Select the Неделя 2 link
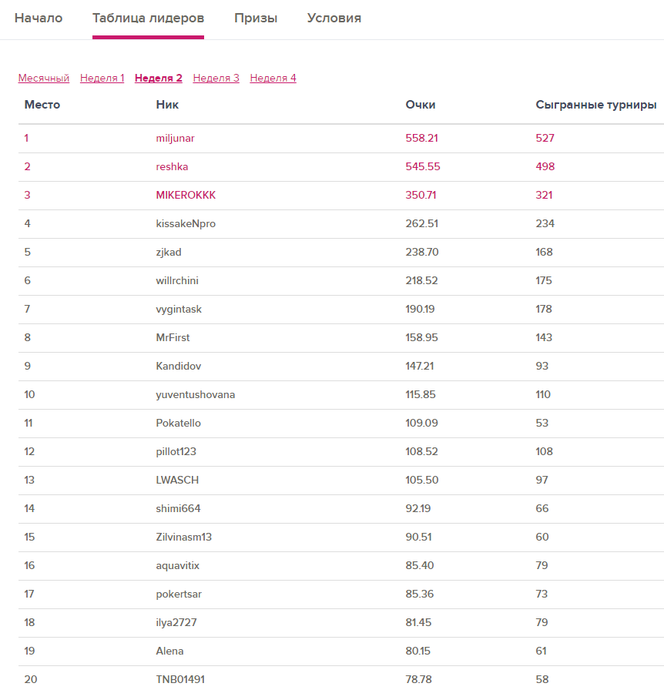The width and height of the screenshot is (664, 700). pyautogui.click(x=158, y=78)
